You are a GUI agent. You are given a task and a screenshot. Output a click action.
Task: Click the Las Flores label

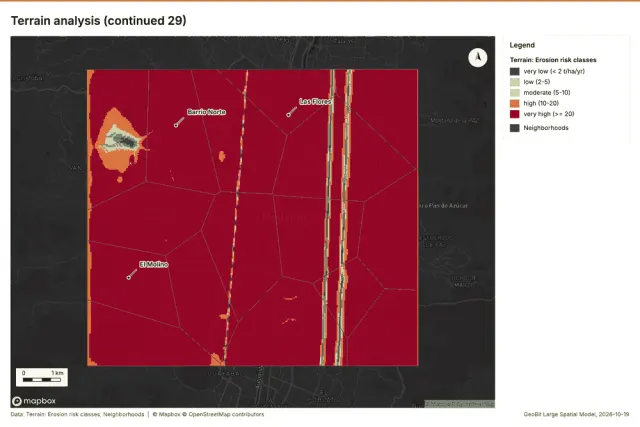click(315, 101)
